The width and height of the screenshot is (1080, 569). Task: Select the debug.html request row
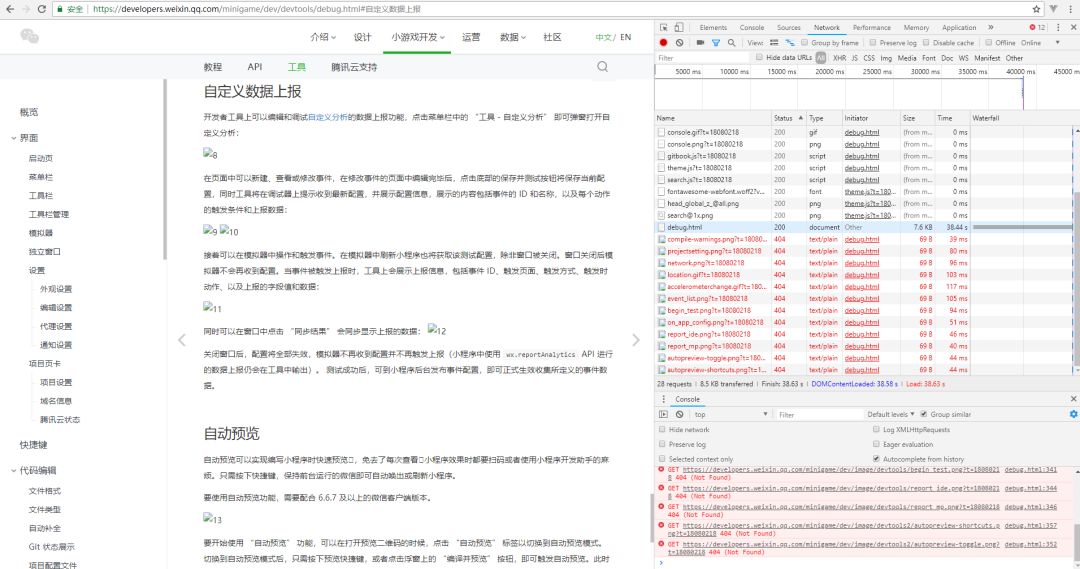(864, 227)
